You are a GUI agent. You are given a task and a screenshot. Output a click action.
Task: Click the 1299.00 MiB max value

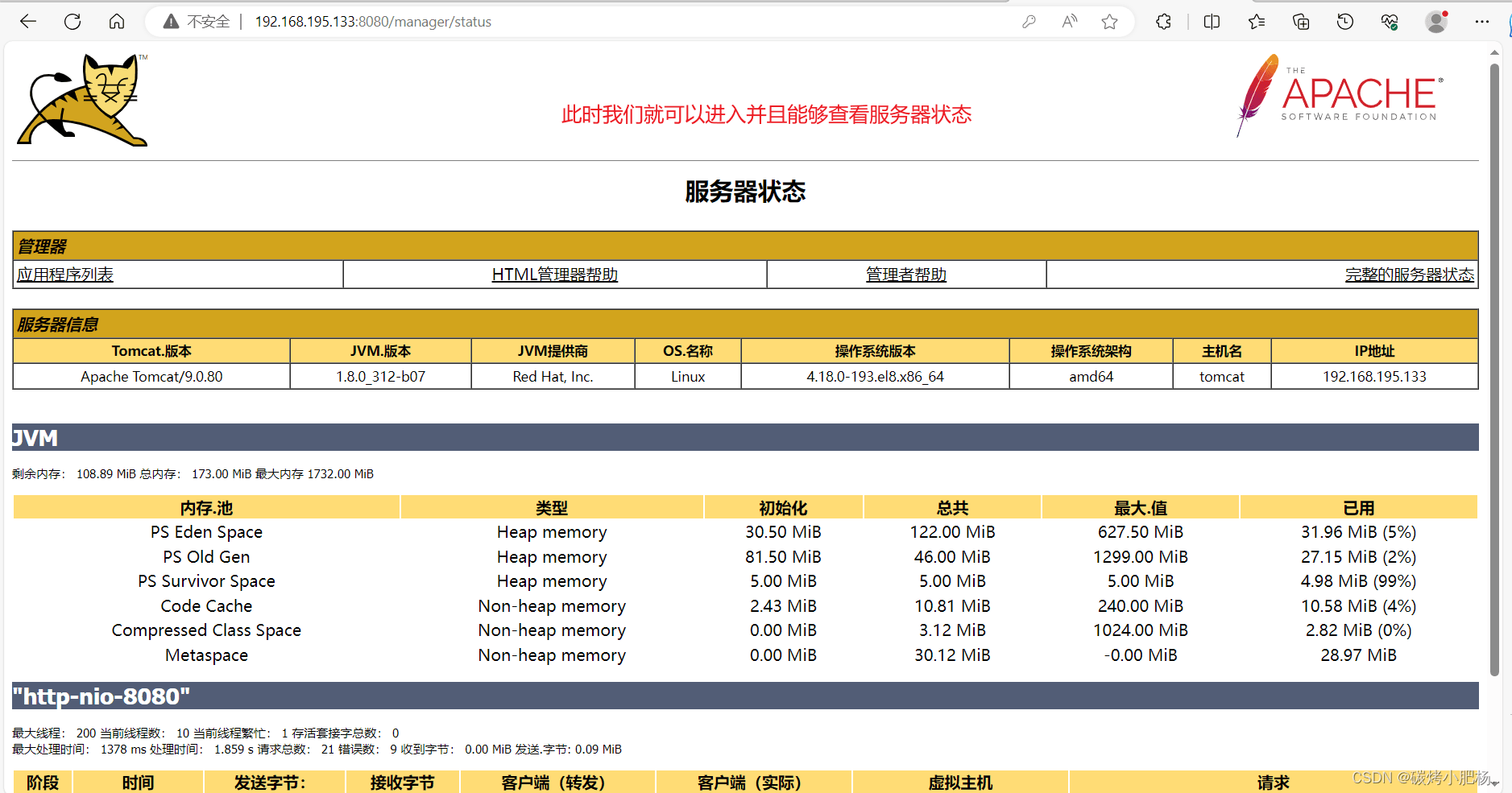[1141, 557]
